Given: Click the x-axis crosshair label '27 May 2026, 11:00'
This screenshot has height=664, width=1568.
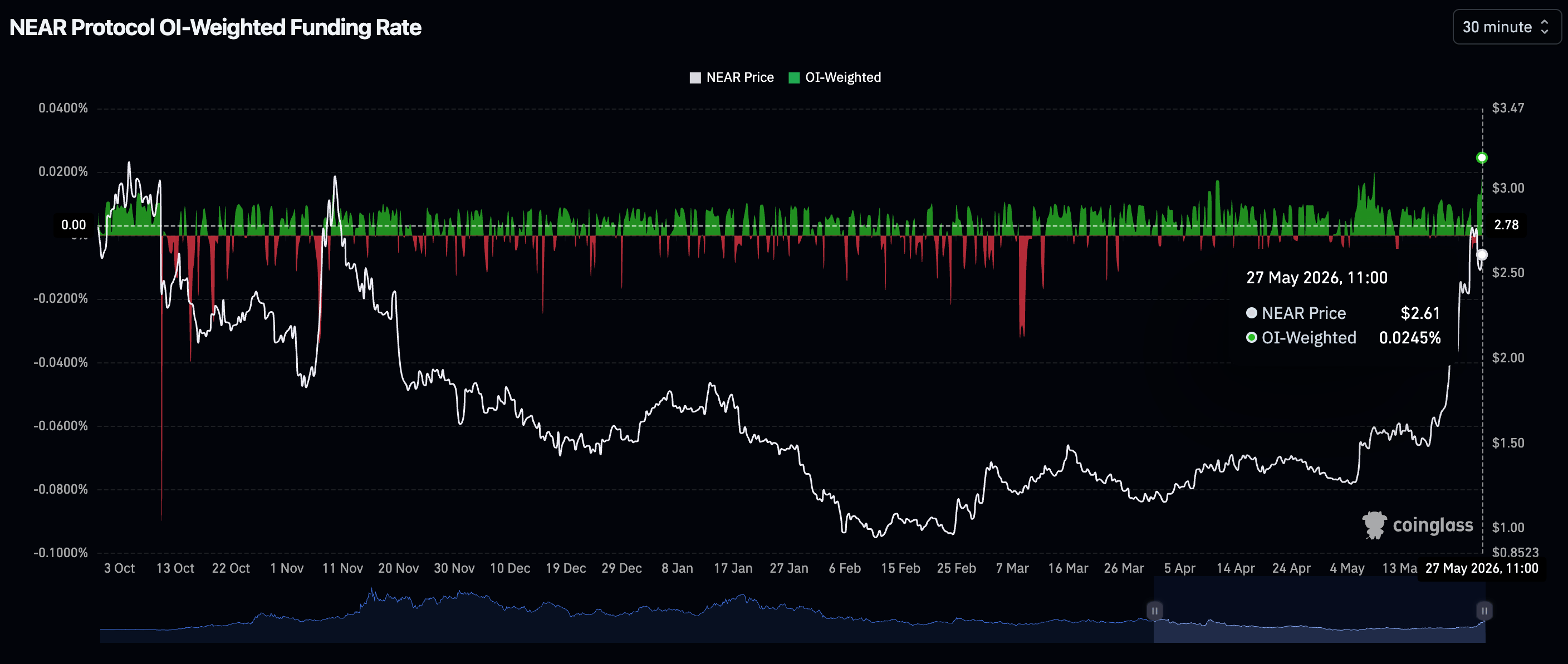Looking at the screenshot, I should (x=1482, y=568).
